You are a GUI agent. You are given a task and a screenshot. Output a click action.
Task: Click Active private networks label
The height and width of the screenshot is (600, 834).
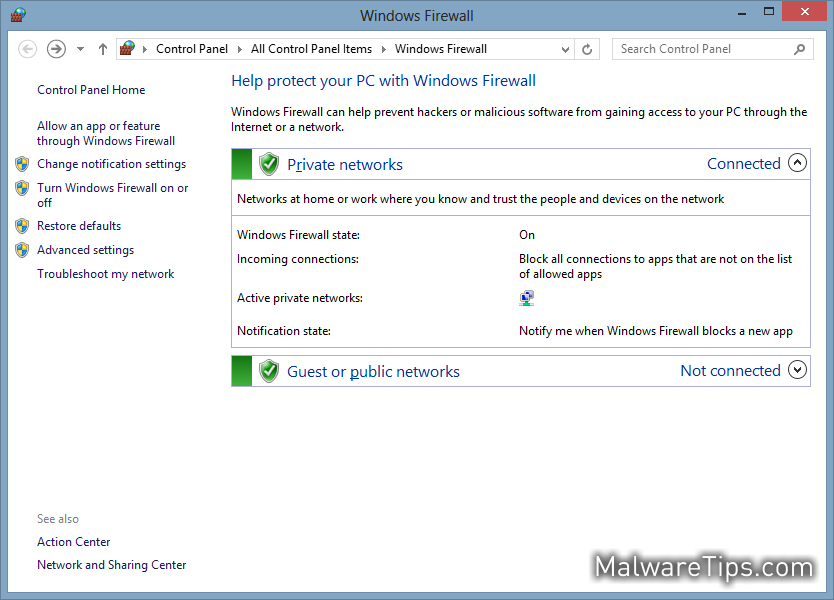(300, 298)
